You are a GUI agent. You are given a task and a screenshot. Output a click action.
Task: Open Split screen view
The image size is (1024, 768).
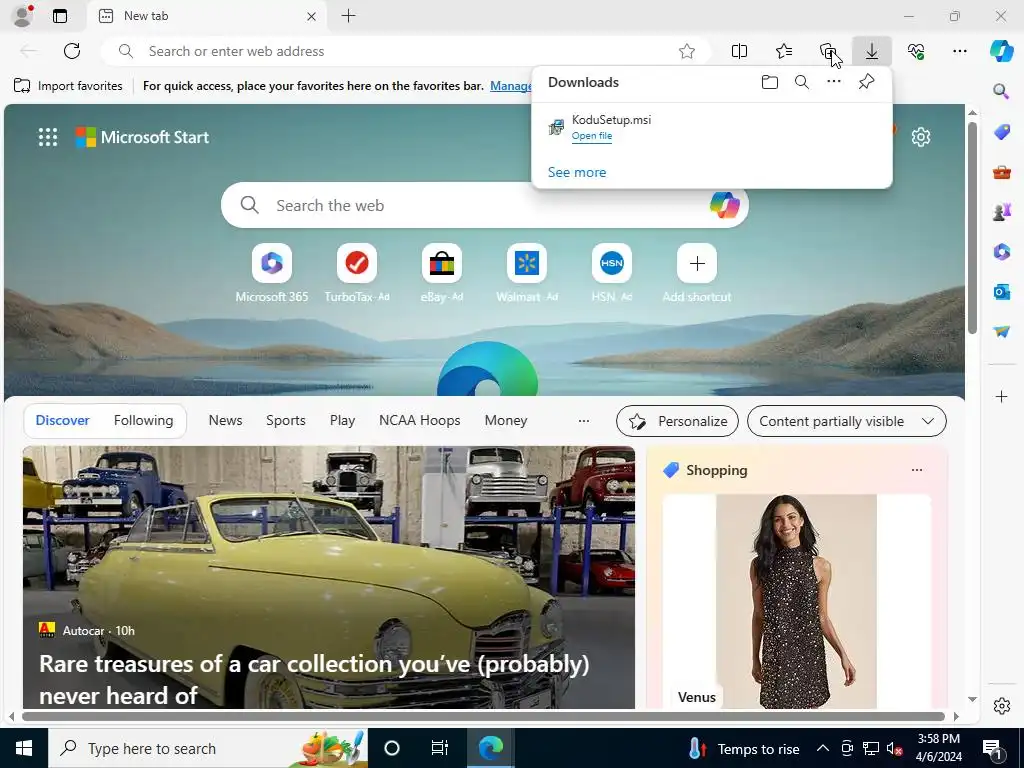pos(739,51)
